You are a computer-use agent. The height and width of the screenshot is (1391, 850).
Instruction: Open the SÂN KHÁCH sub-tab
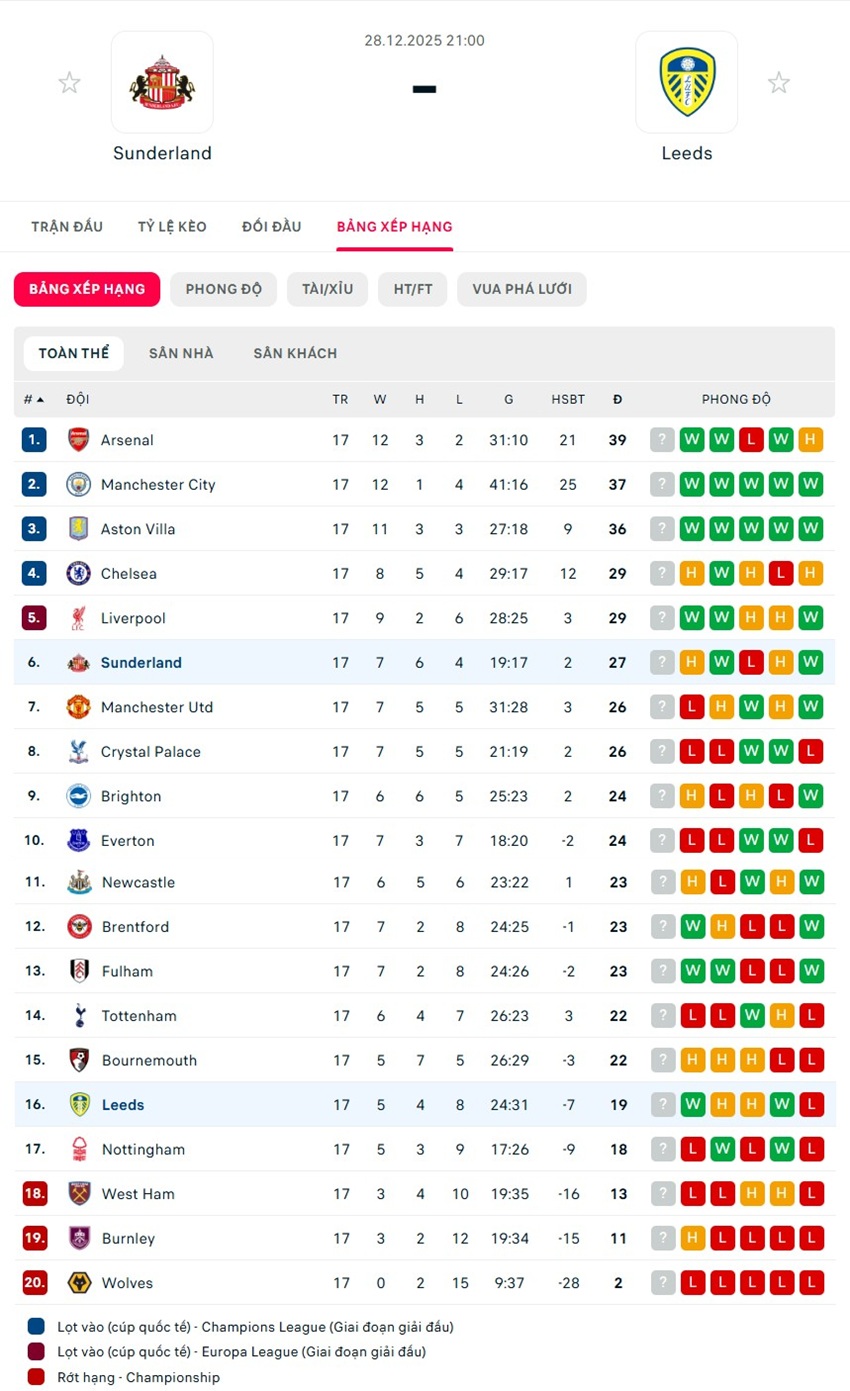(x=295, y=352)
